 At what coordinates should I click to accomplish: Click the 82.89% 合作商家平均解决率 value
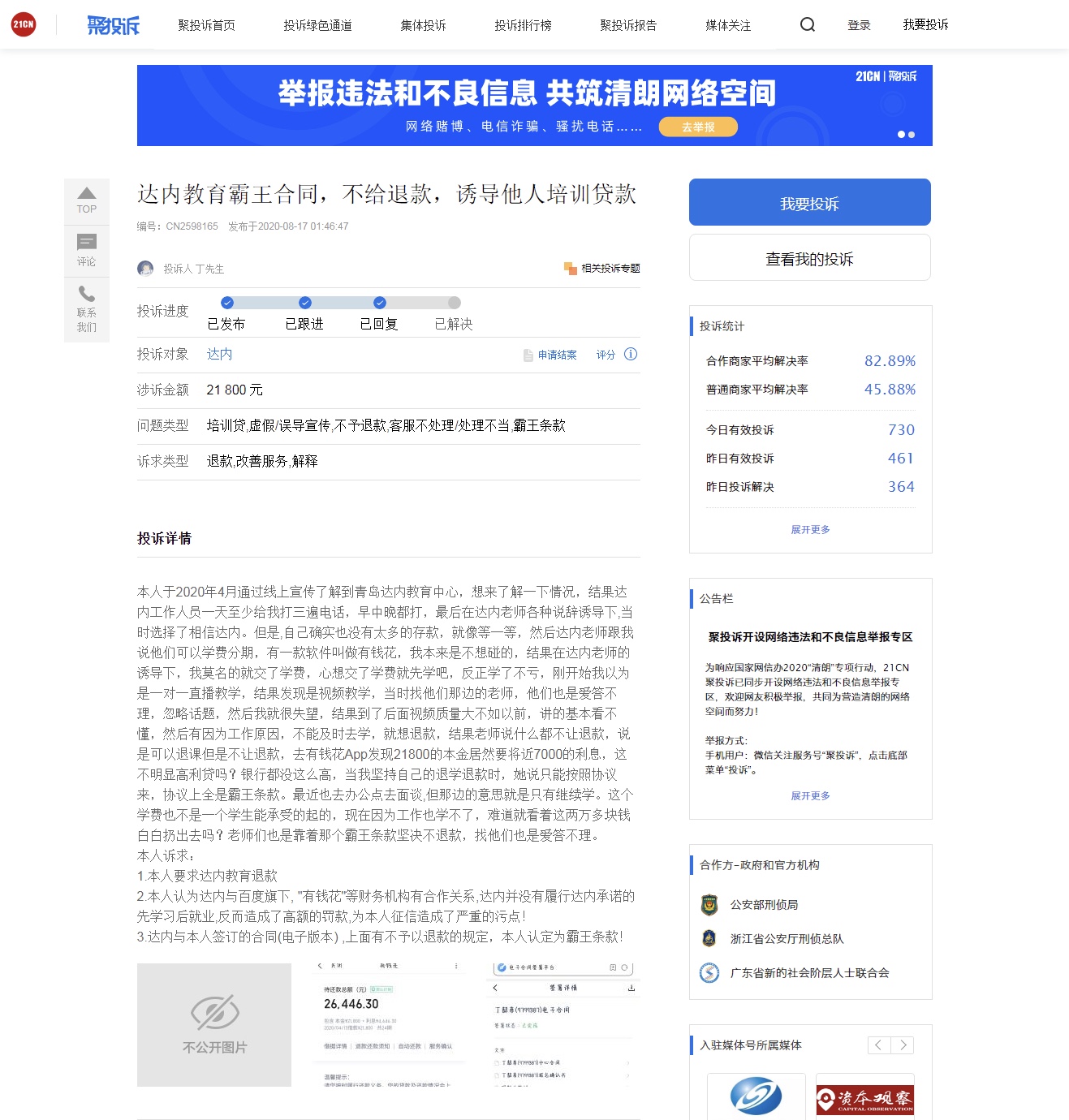click(890, 361)
